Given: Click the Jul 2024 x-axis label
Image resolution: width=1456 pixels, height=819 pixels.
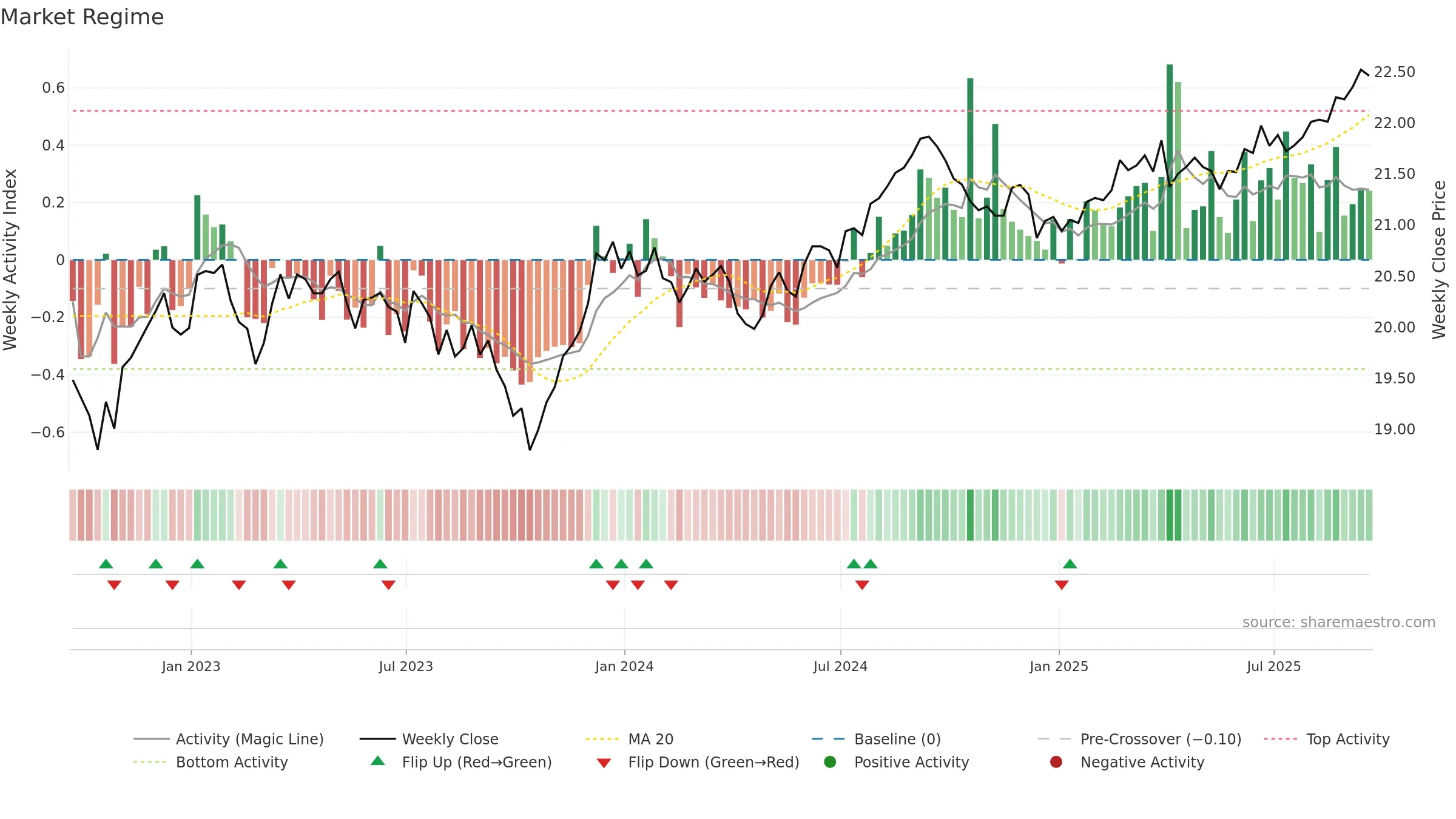Looking at the screenshot, I should point(840,666).
